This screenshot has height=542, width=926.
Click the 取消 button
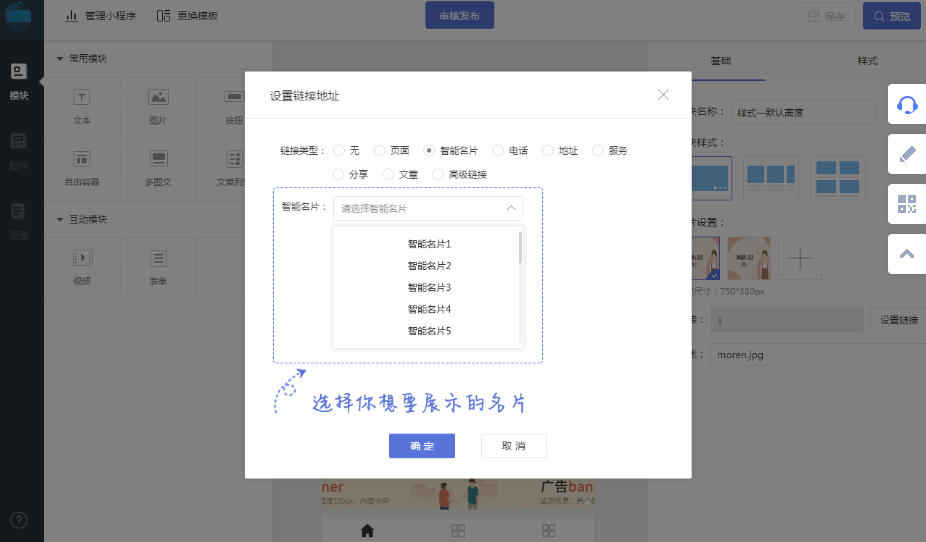513,446
